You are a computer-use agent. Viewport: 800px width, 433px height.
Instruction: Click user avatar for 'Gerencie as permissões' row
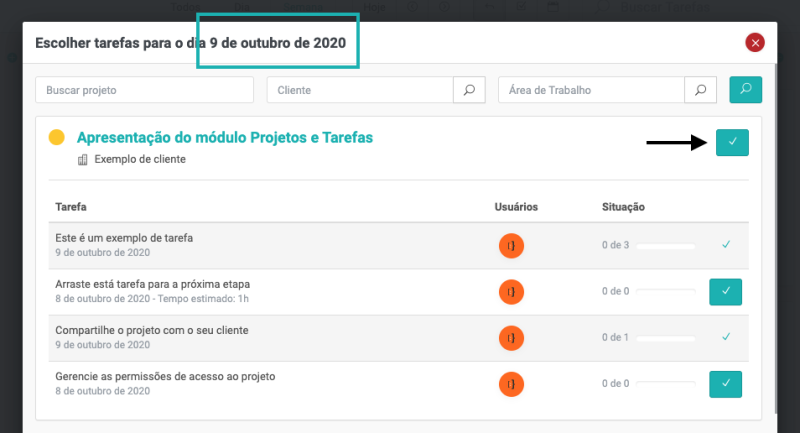tap(512, 383)
